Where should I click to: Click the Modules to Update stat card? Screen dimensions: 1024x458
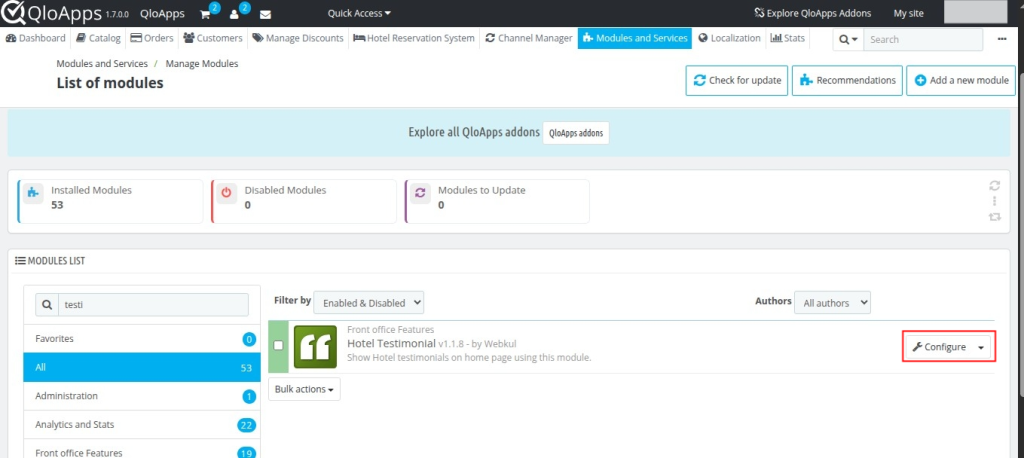coord(497,201)
